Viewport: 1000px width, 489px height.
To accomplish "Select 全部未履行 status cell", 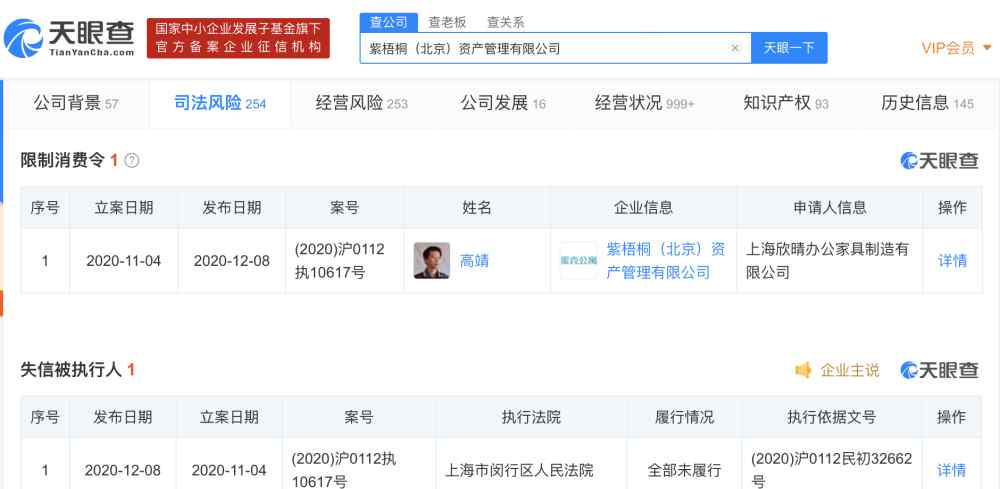I will tap(684, 471).
